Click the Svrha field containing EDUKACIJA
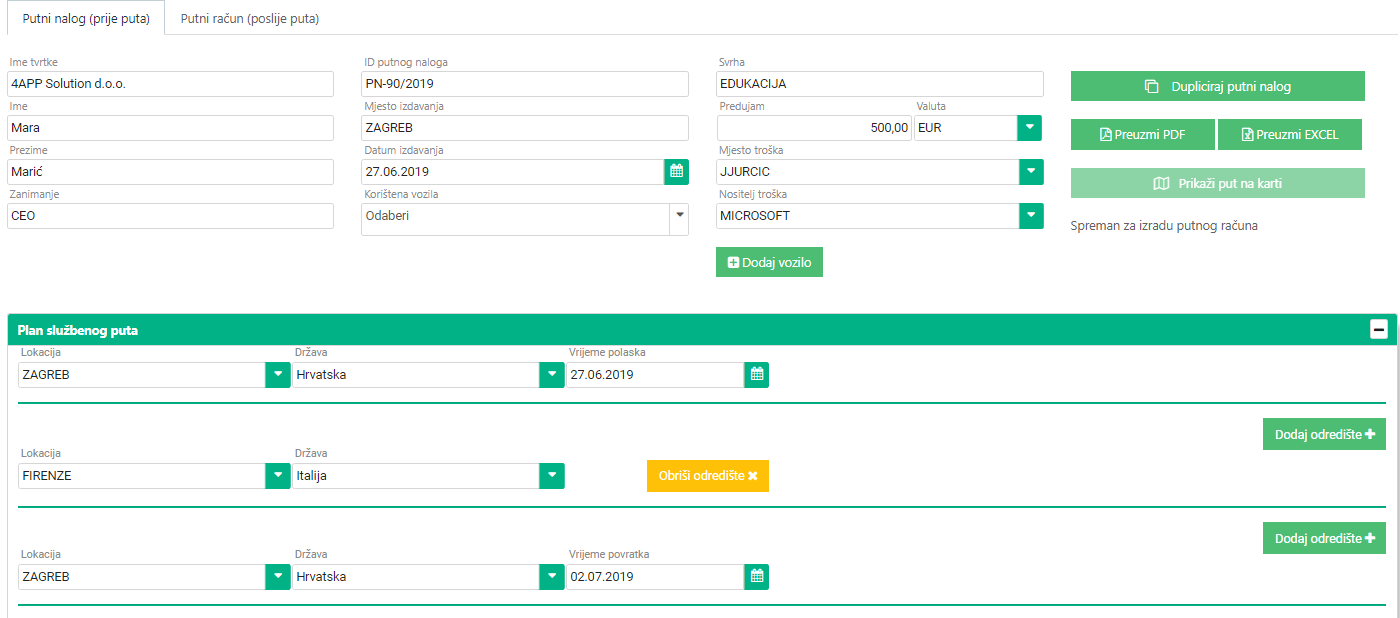The width and height of the screenshot is (1400, 618). coord(880,84)
